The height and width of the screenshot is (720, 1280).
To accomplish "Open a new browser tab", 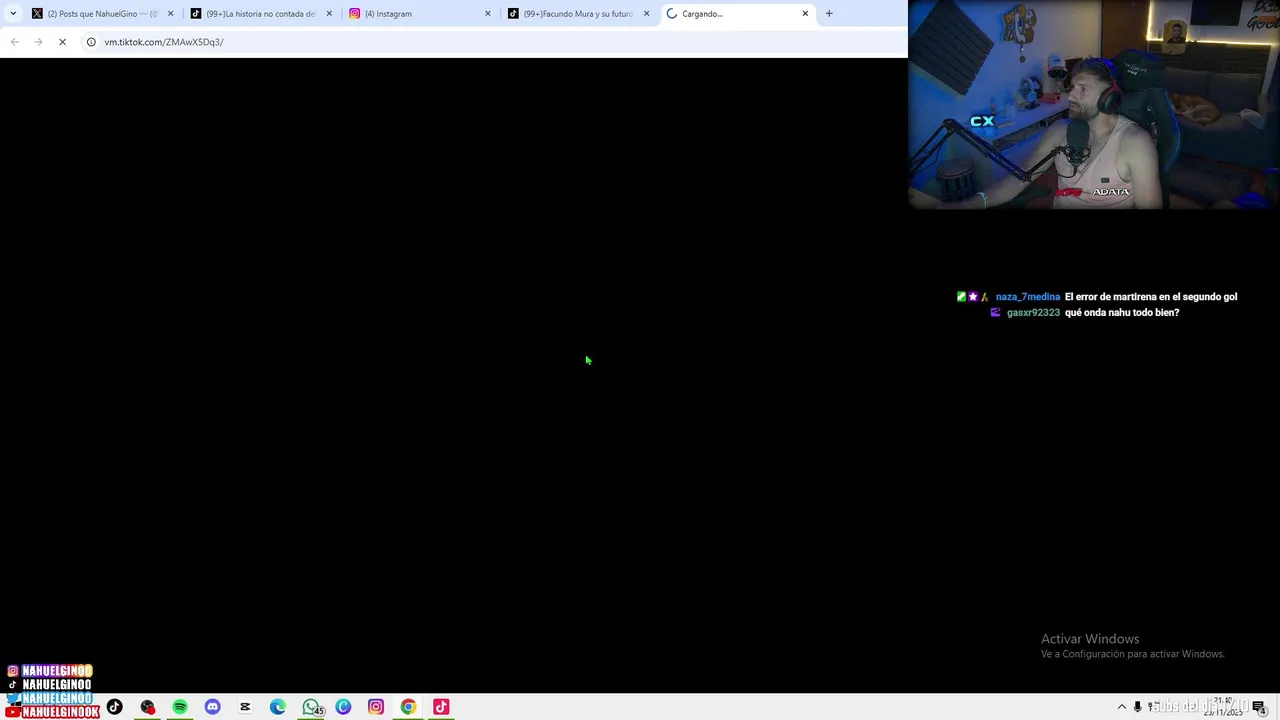I will tap(829, 14).
